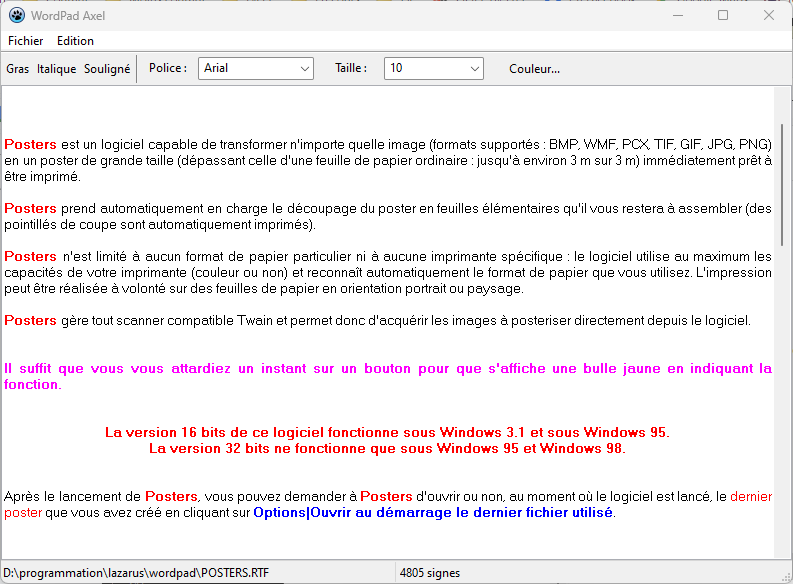Click the window resize grip in status bar
793x584 pixels.
tap(786, 577)
